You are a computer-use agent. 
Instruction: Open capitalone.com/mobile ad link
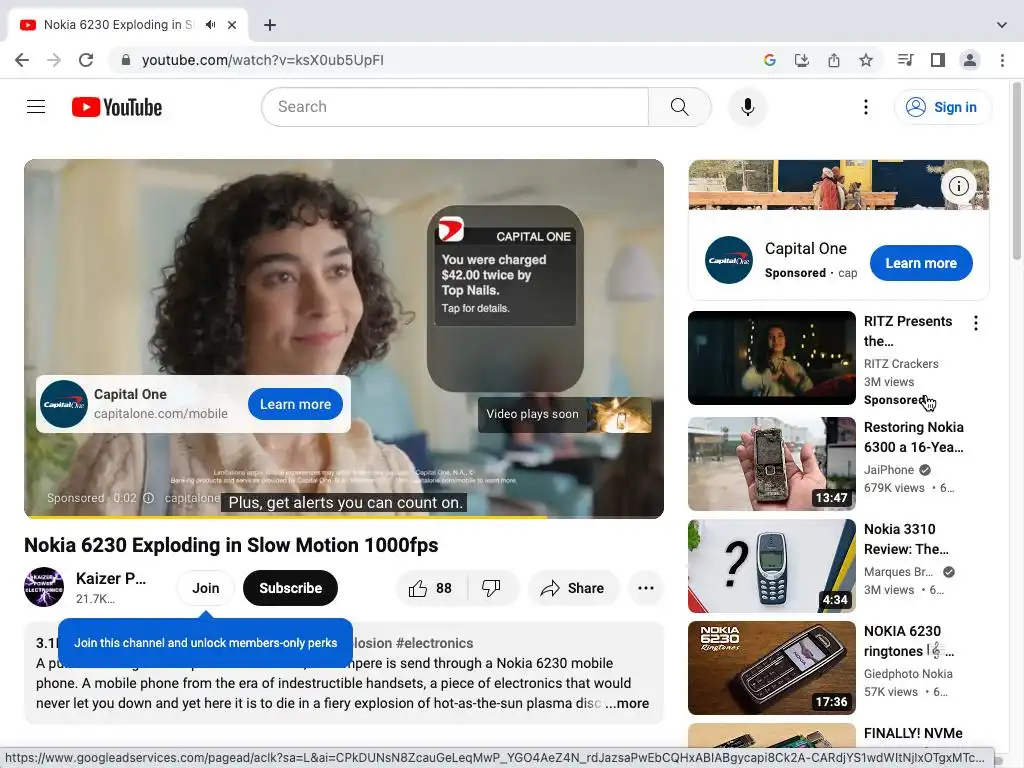(x=161, y=413)
